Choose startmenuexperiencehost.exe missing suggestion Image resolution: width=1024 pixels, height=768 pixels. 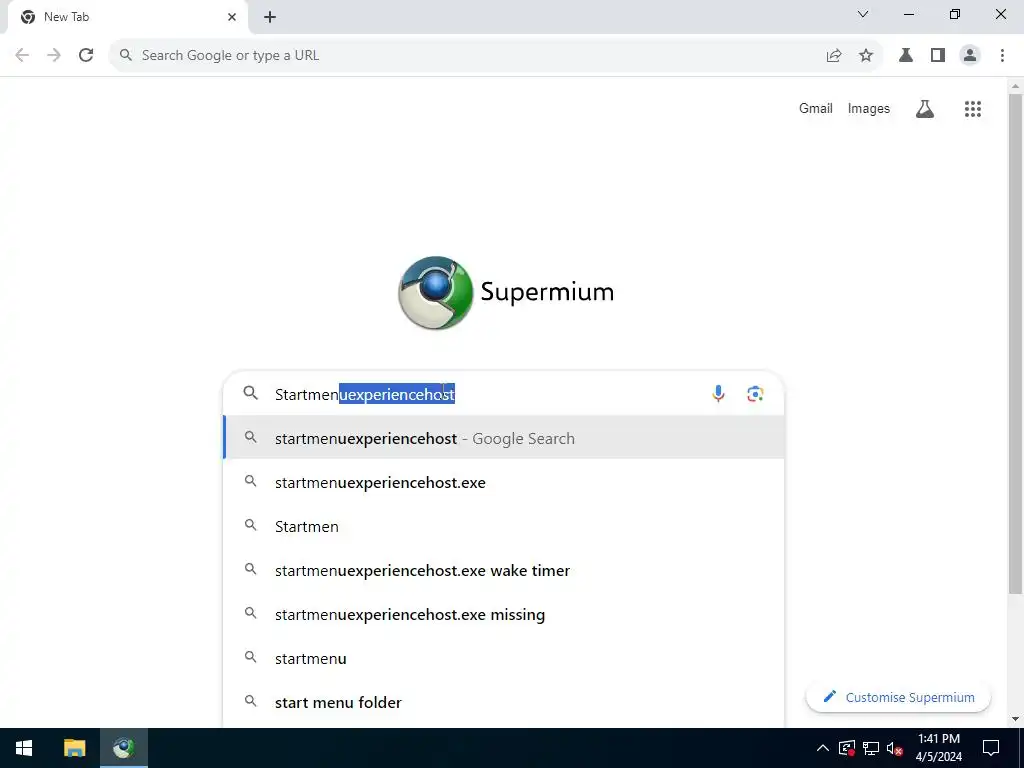[x=504, y=615]
